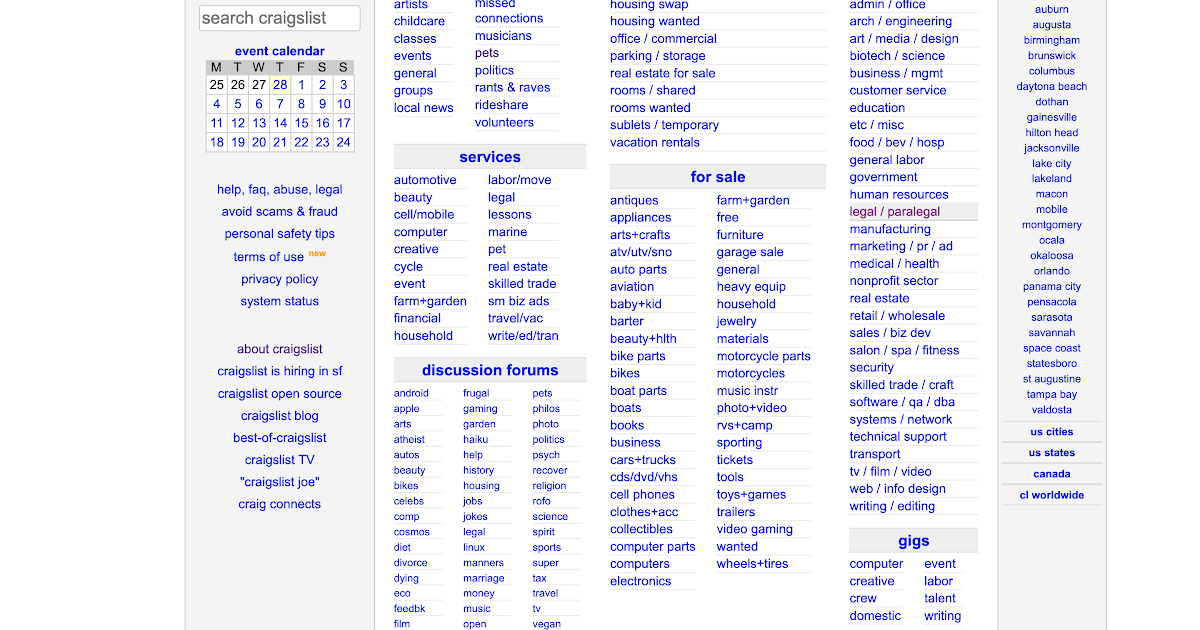Screen dimensions: 1200x630
Task: Open cars+trucks for sale category
Action: click(643, 460)
